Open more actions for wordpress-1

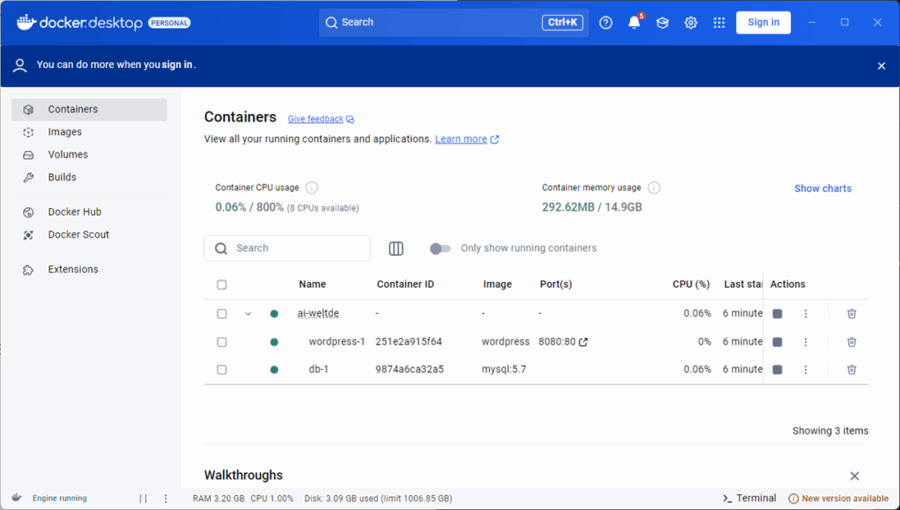[x=805, y=342]
